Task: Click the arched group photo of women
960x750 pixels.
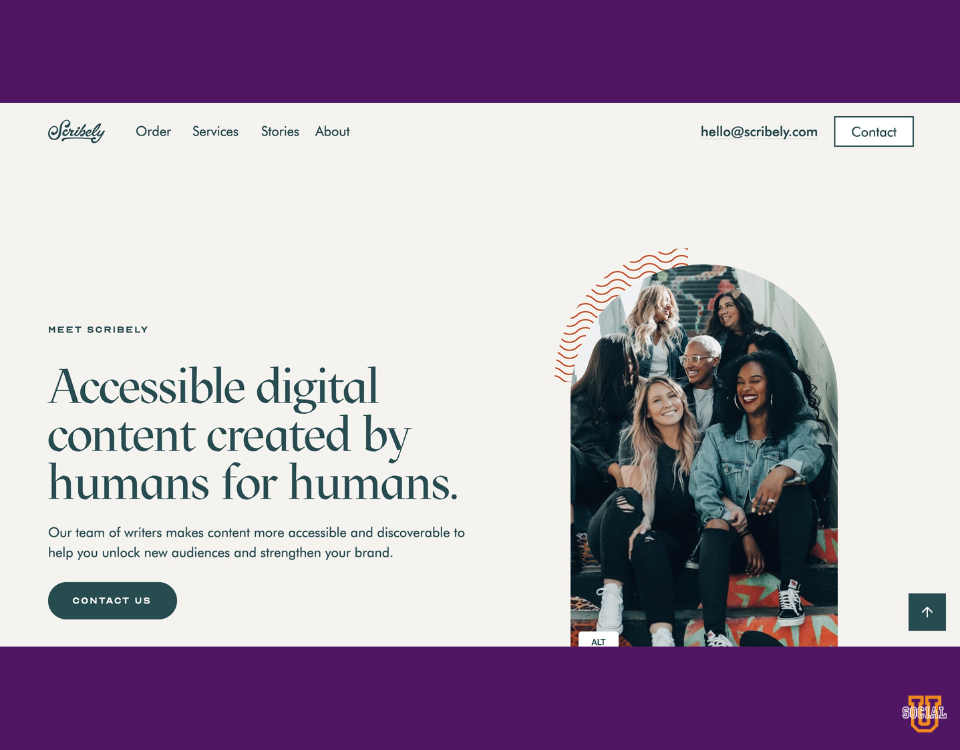Action: point(704,456)
